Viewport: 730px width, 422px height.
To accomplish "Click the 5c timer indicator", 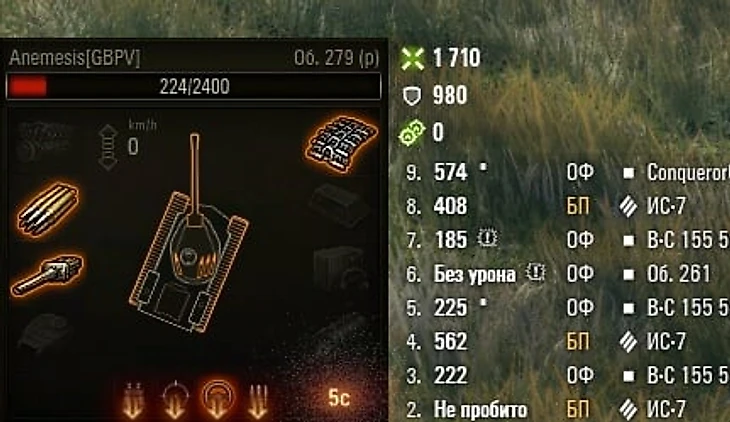I will [338, 398].
